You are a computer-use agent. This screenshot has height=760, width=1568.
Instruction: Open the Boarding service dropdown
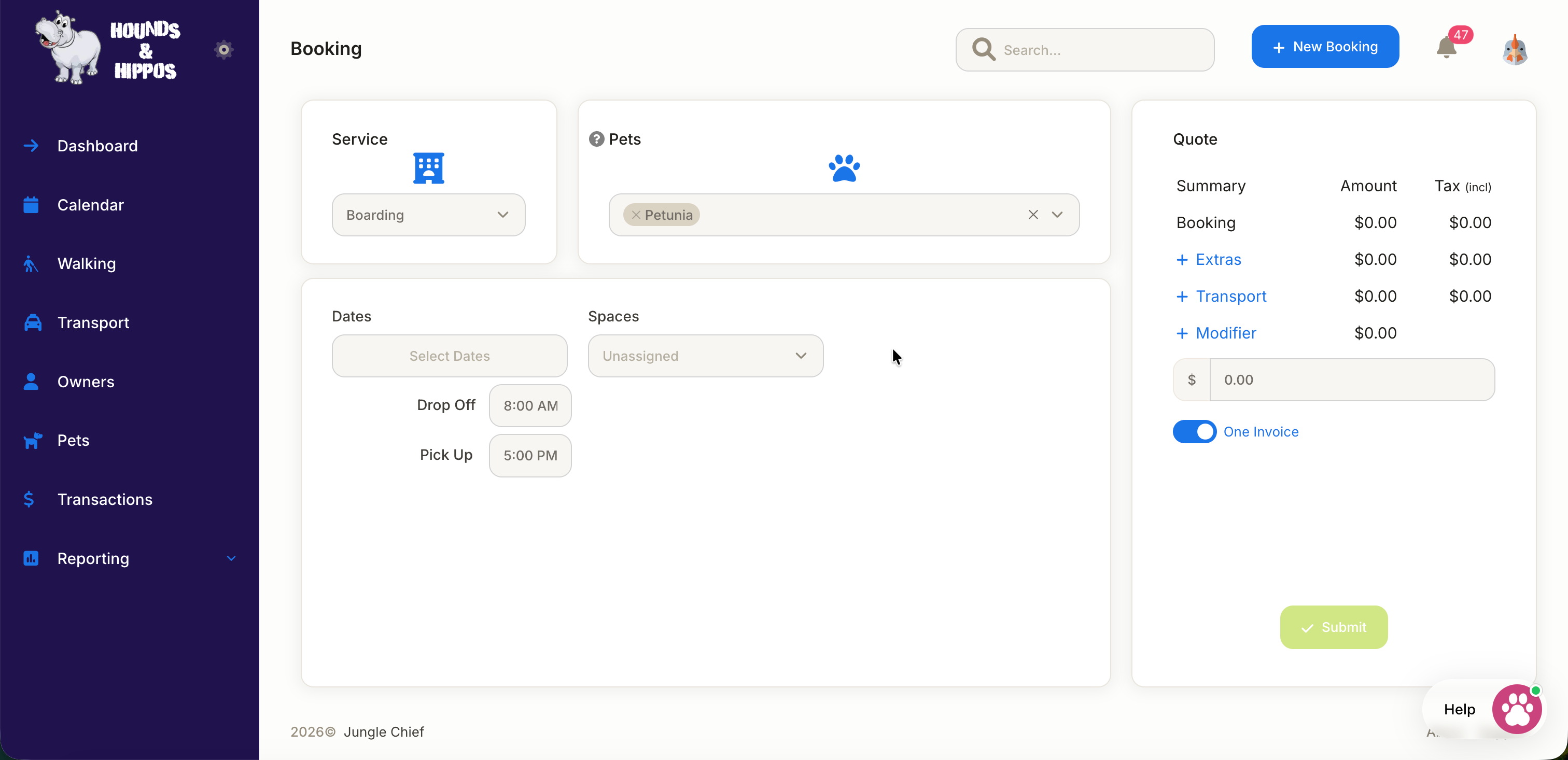click(x=428, y=215)
